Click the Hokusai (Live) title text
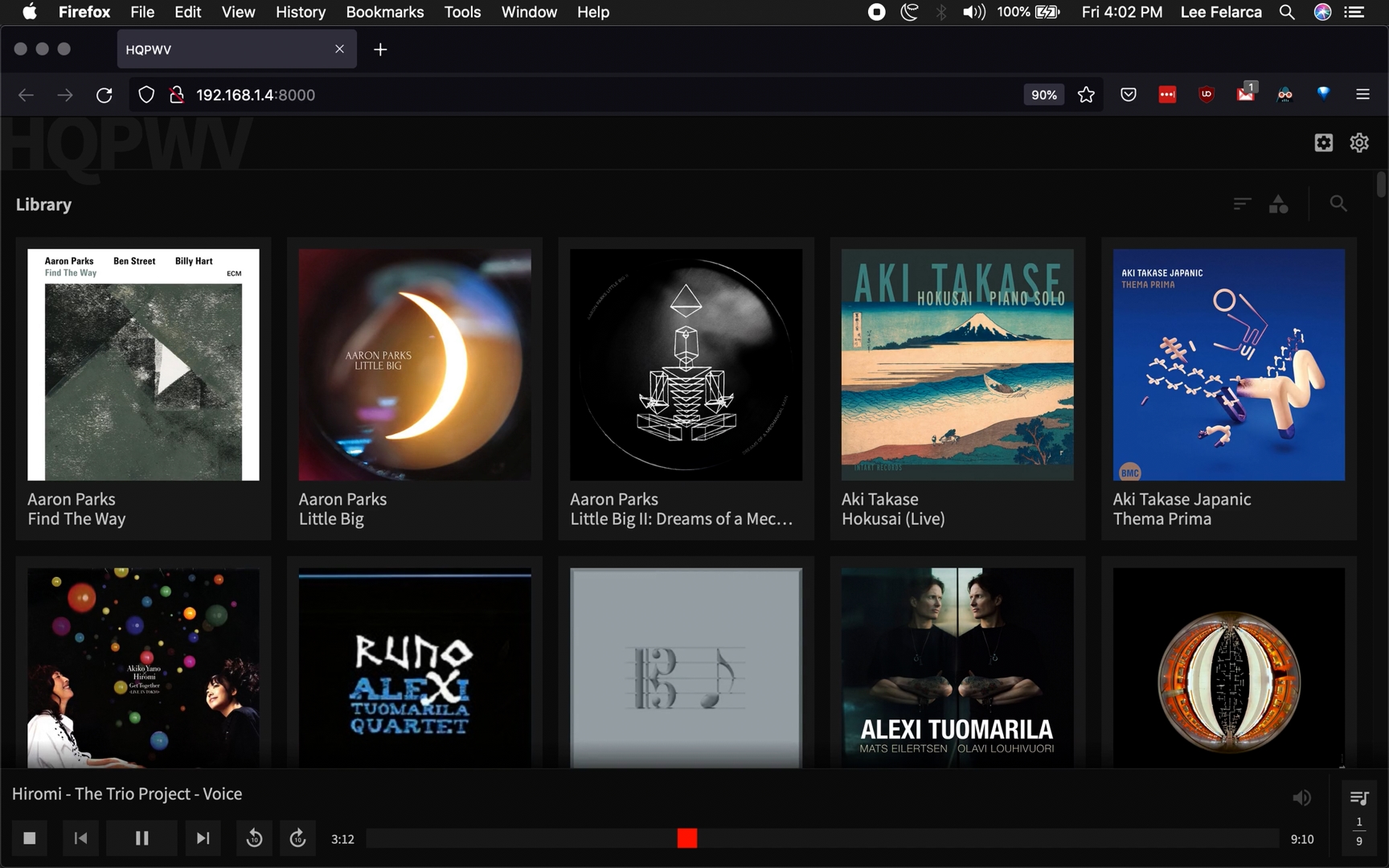The width and height of the screenshot is (1389, 868). [x=893, y=519]
